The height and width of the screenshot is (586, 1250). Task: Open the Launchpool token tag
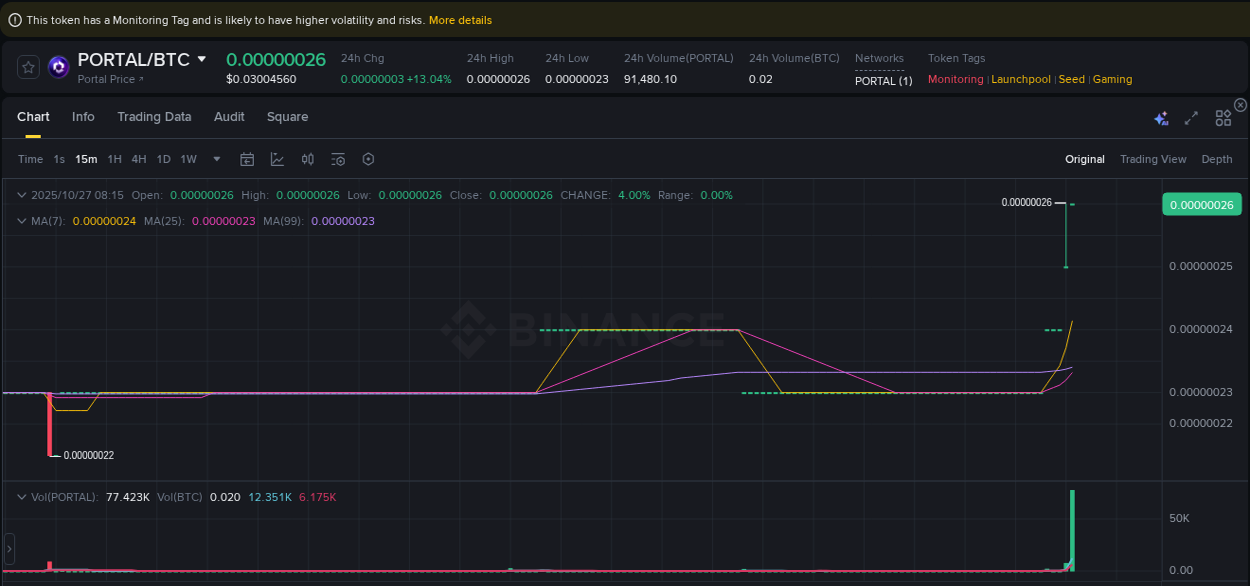pos(1021,79)
